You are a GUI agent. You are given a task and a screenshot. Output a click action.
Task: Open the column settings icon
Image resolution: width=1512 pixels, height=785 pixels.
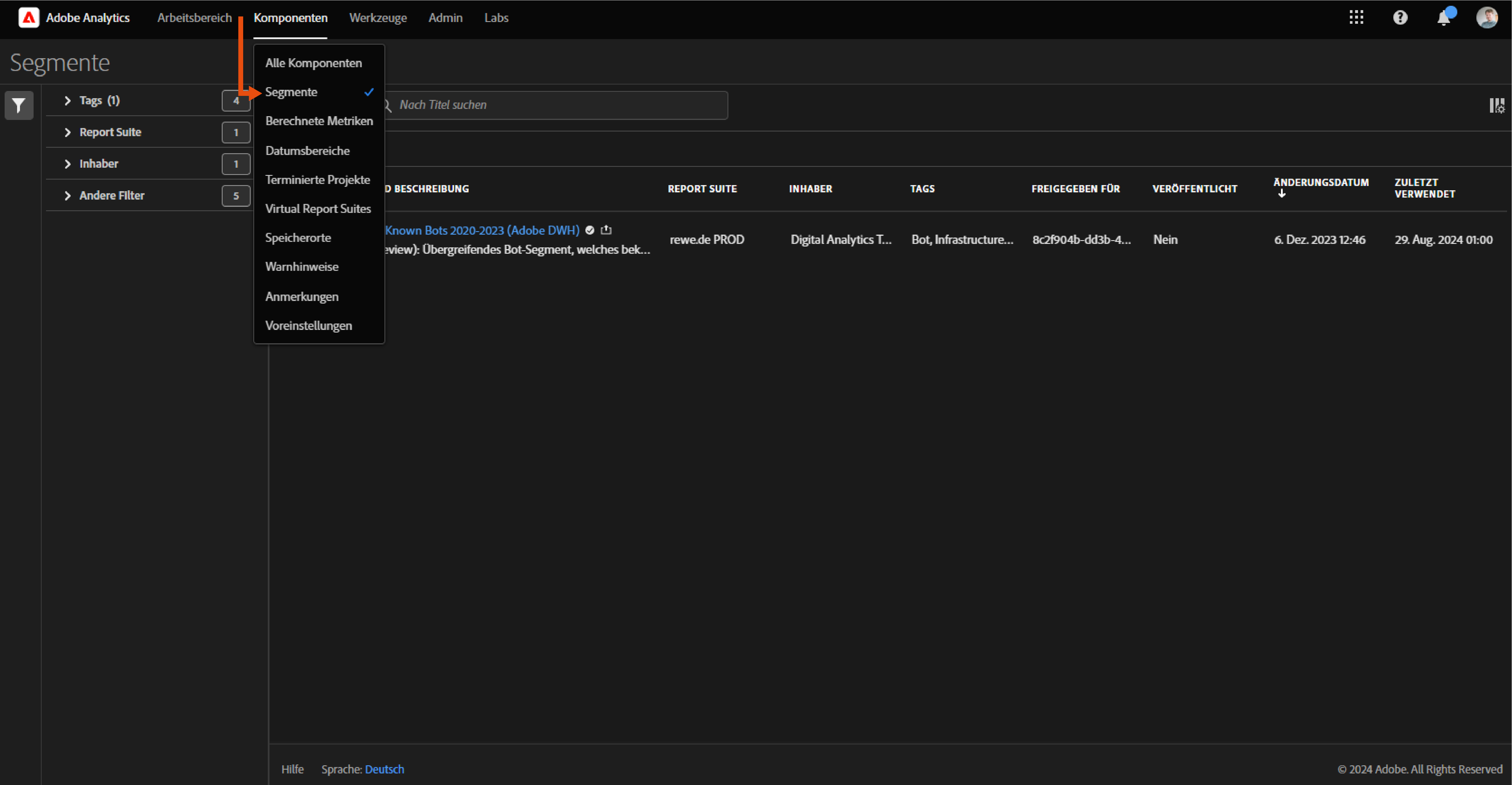pos(1497,106)
